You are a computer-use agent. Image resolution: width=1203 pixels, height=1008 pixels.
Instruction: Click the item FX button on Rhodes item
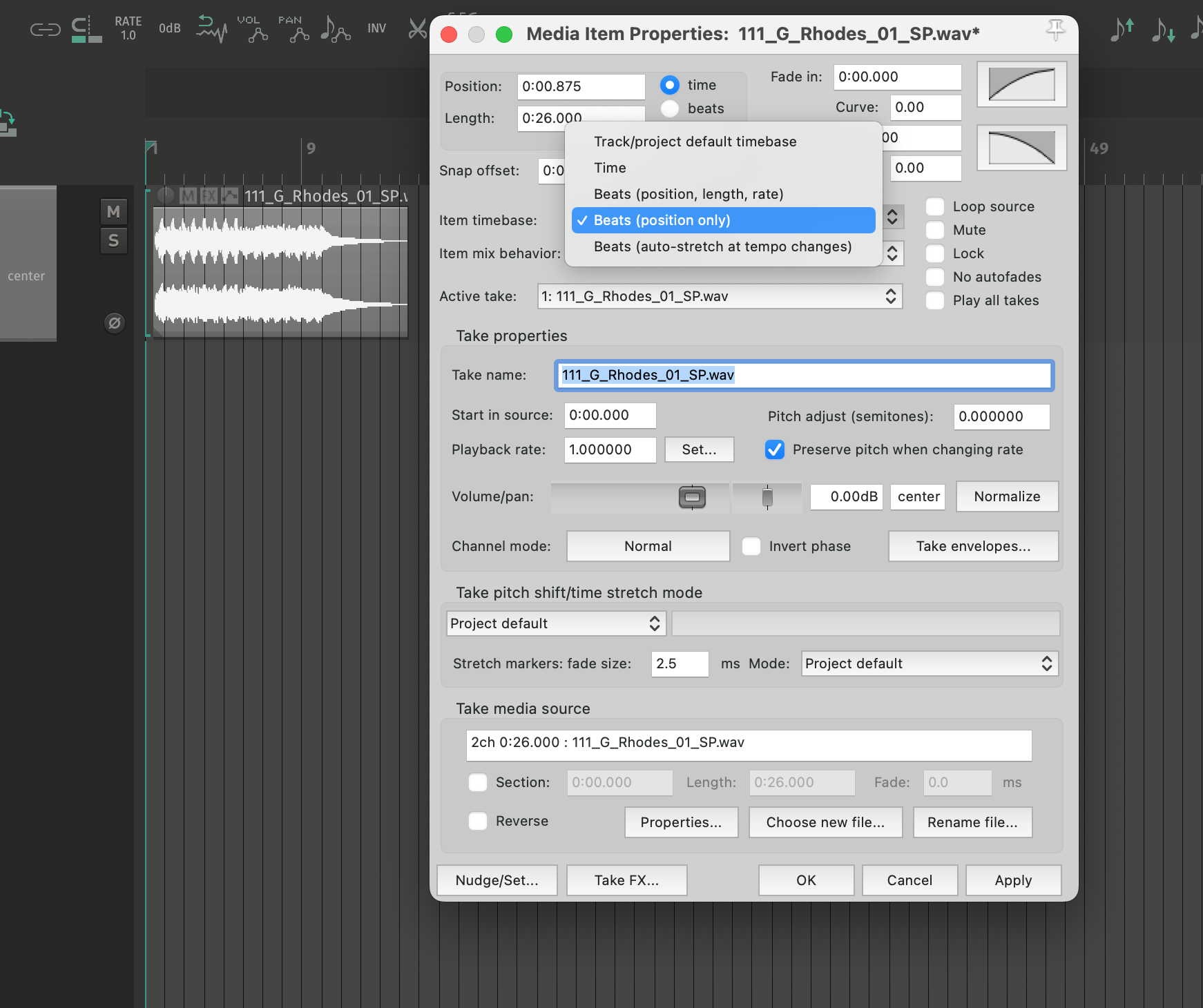[x=209, y=196]
